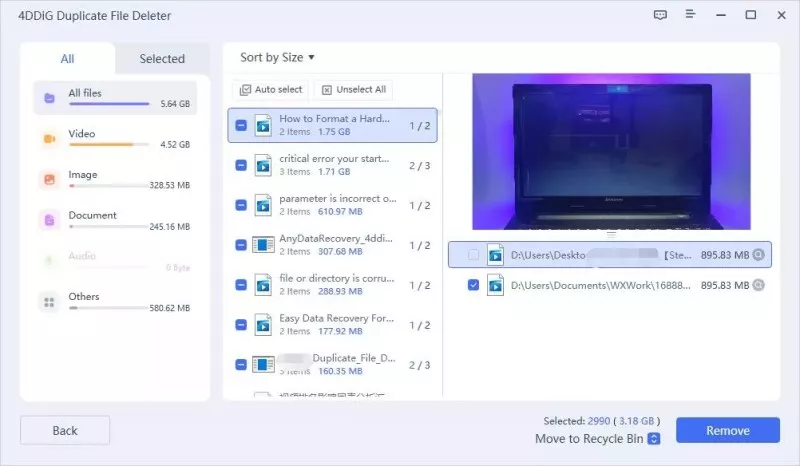Click locate icon beside WXWork file path
Viewport: 800px width, 466px height.
pyautogui.click(x=758, y=285)
